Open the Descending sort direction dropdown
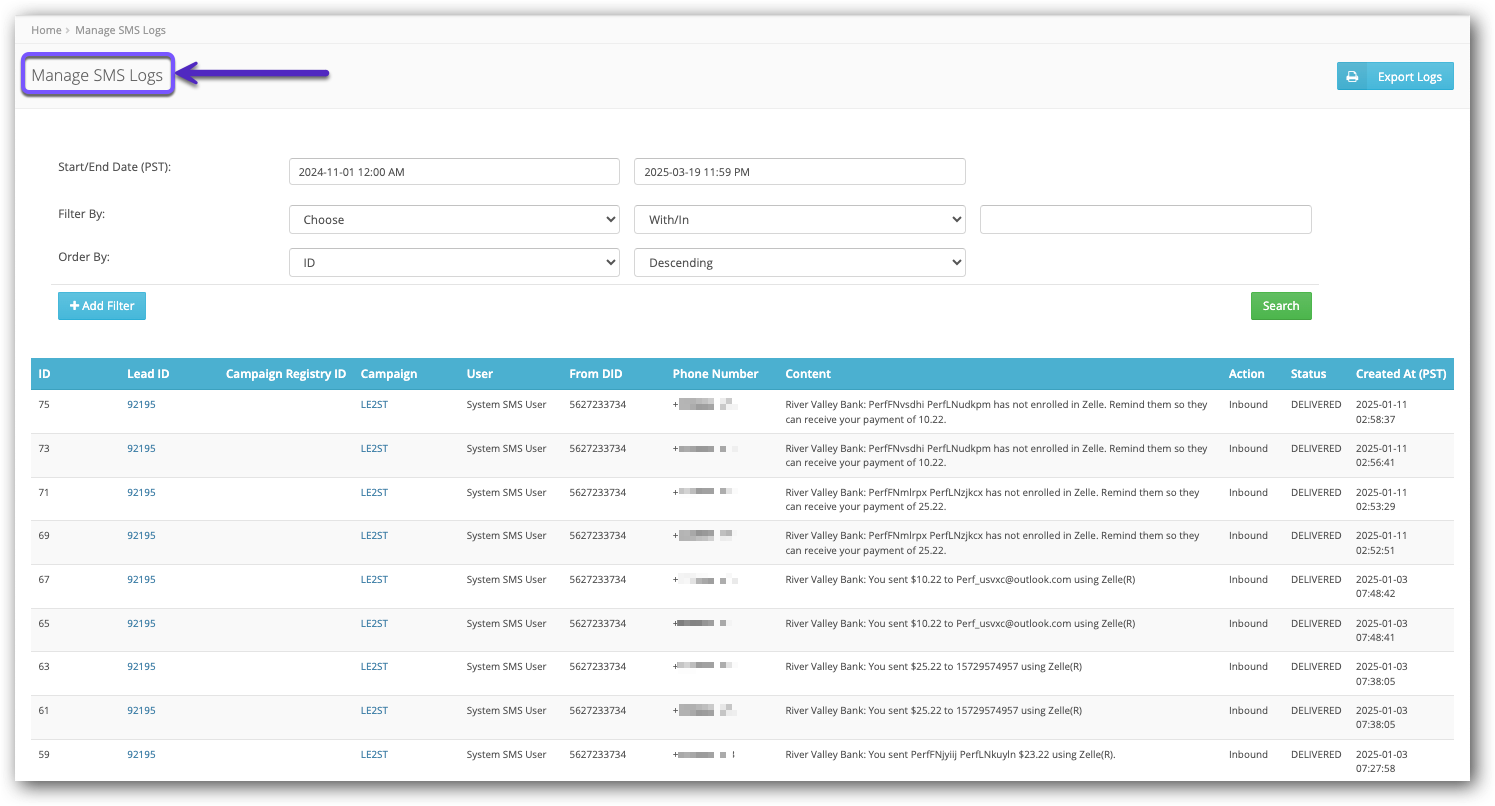This screenshot has width=1495, height=806. 800,263
